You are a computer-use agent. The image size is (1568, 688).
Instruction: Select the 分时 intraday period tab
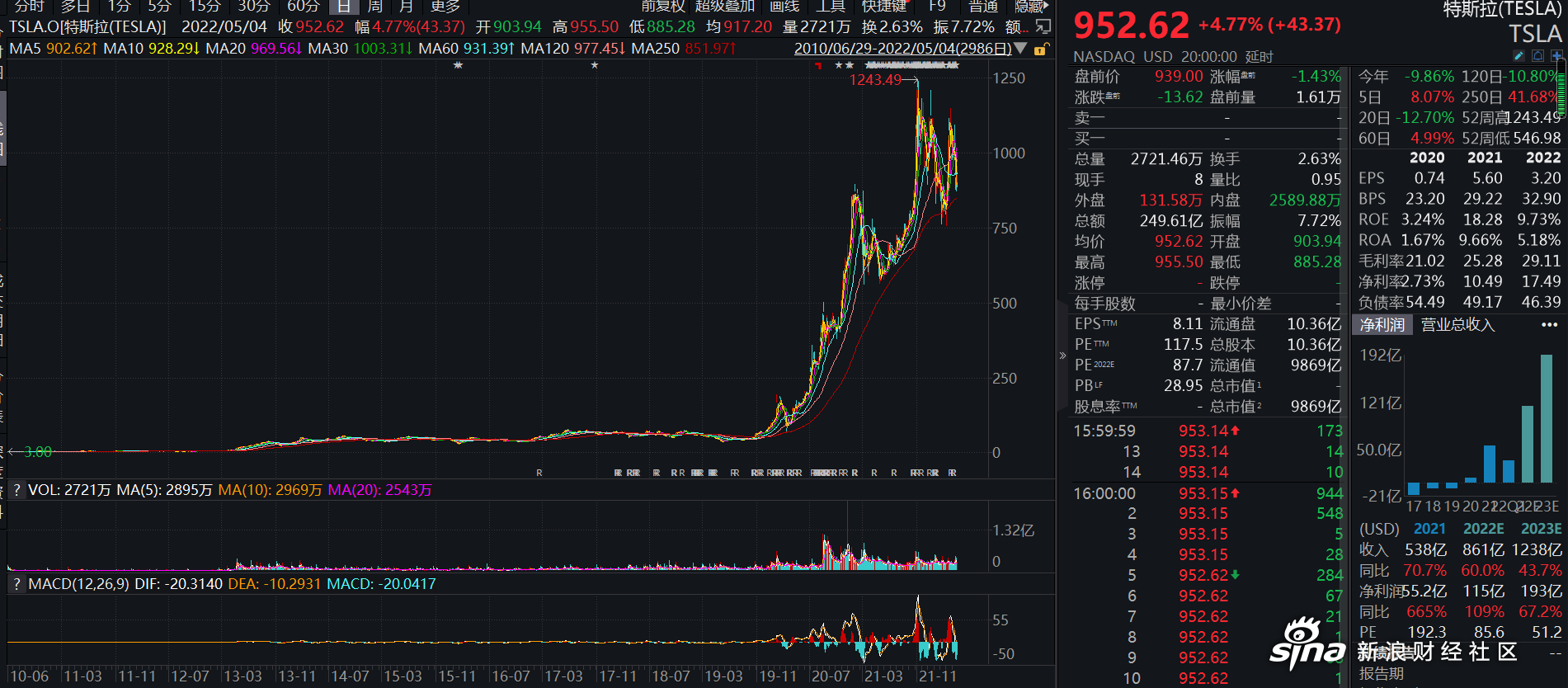(x=30, y=6)
